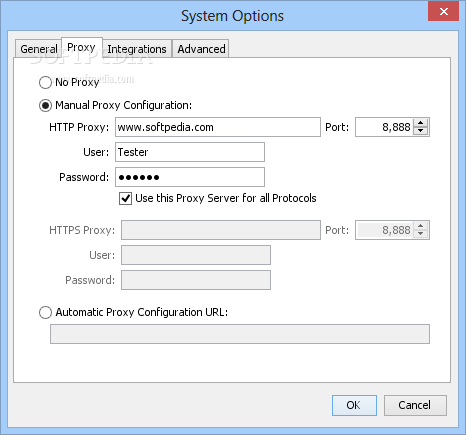
Task: Focus the User field containing Tester
Action: pyautogui.click(x=190, y=152)
